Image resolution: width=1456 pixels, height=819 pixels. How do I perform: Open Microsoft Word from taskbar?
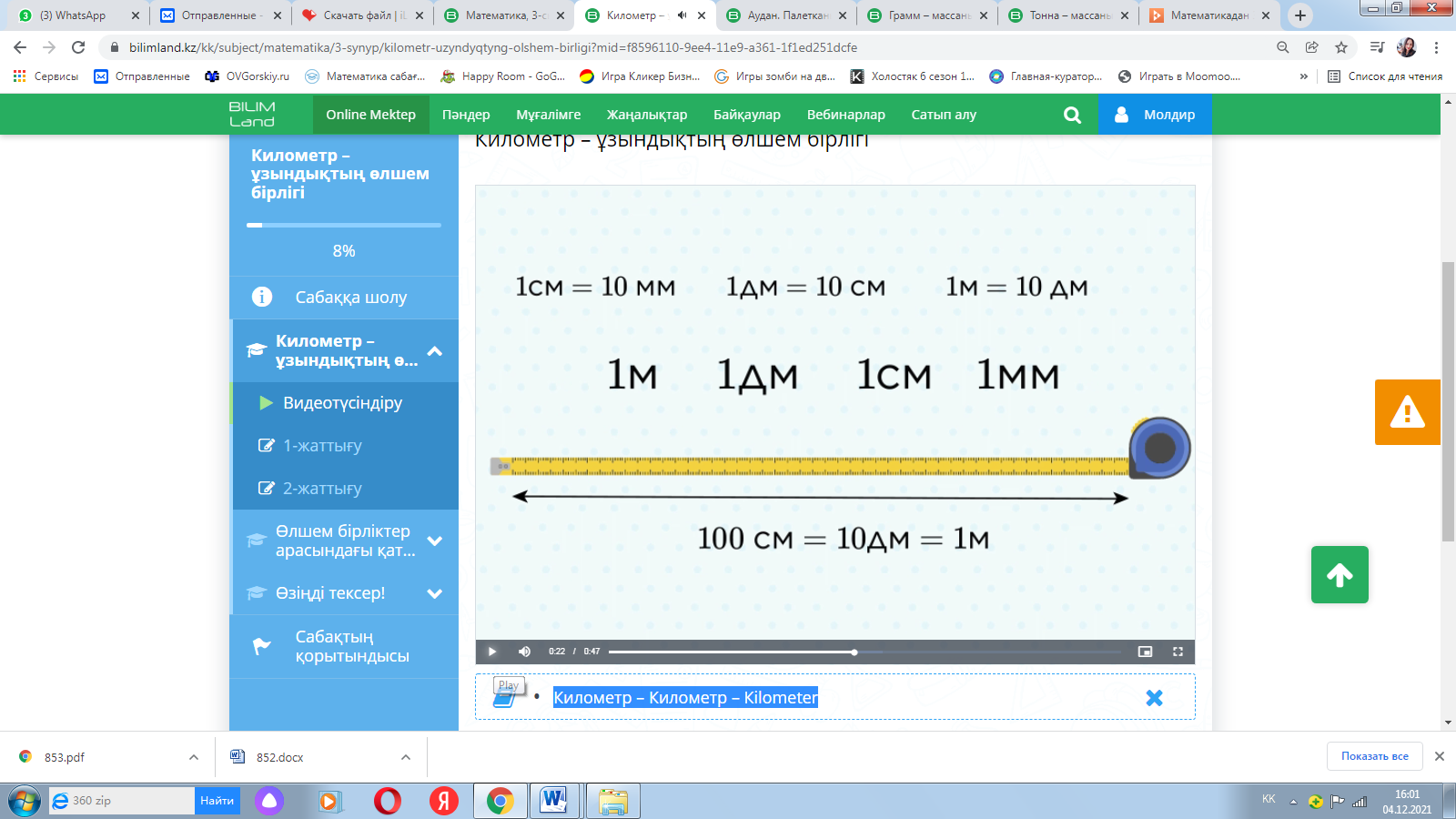(x=554, y=801)
